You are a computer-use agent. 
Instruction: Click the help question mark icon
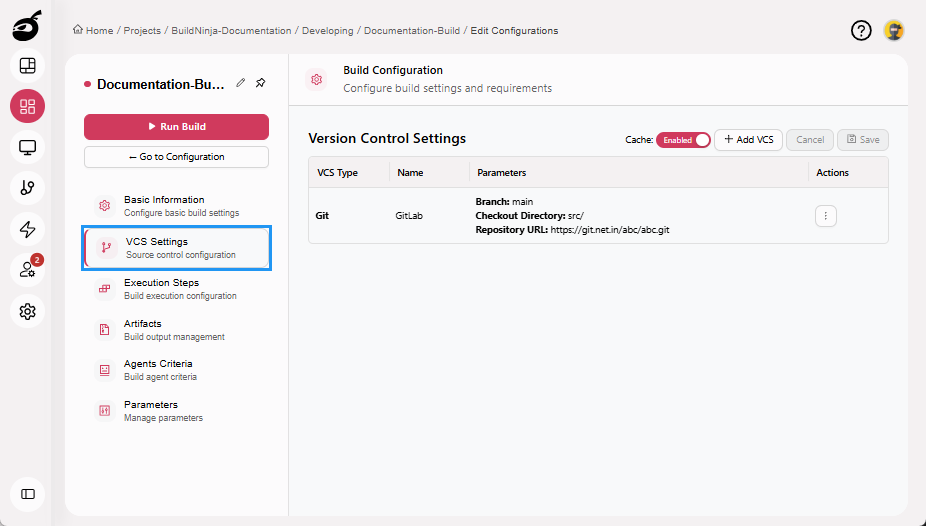861,30
